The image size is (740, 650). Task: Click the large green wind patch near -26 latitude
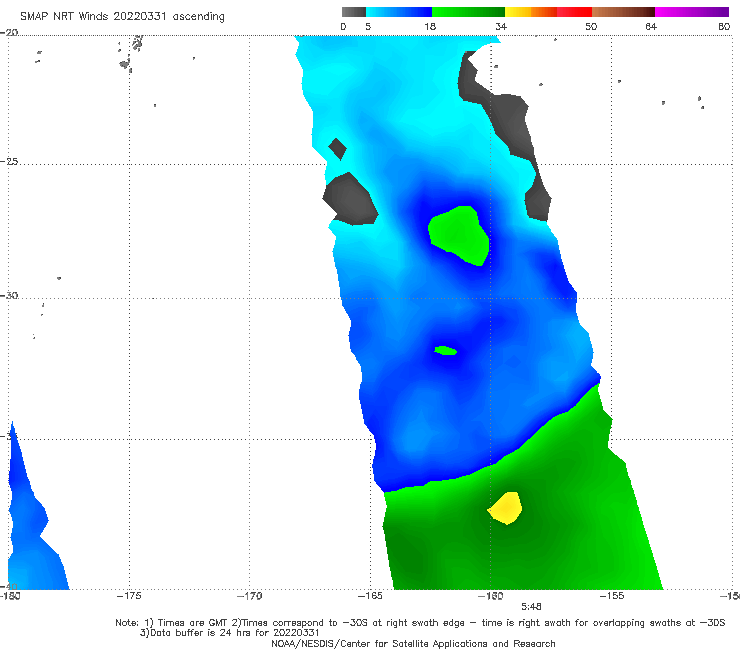tap(459, 235)
